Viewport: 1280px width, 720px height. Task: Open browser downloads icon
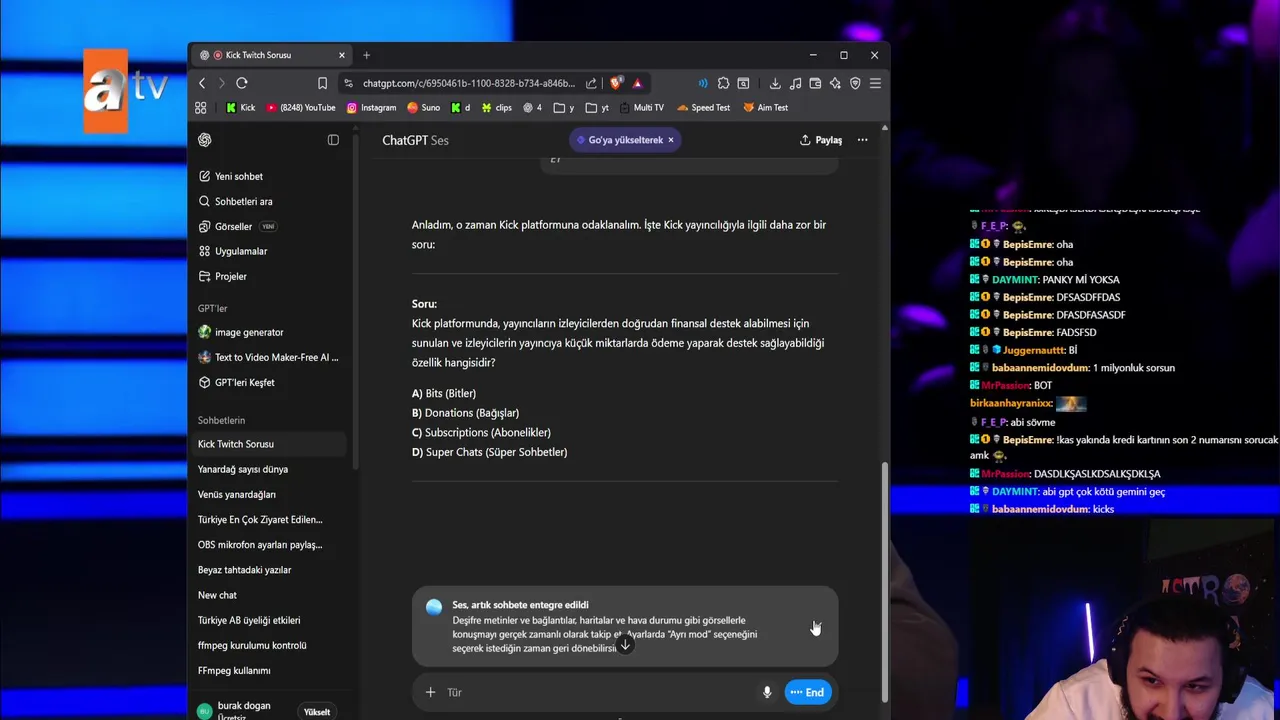(775, 83)
